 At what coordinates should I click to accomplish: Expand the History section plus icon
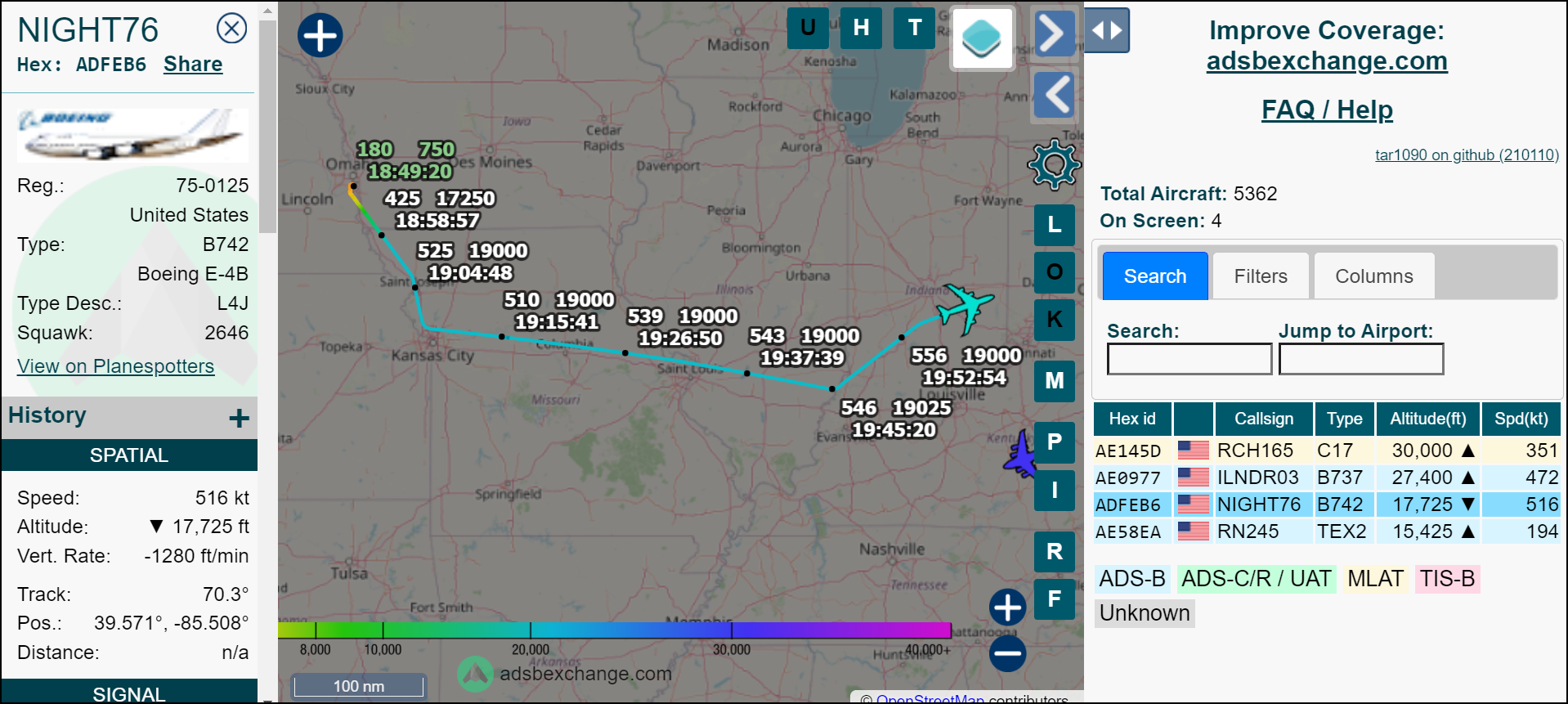(239, 419)
